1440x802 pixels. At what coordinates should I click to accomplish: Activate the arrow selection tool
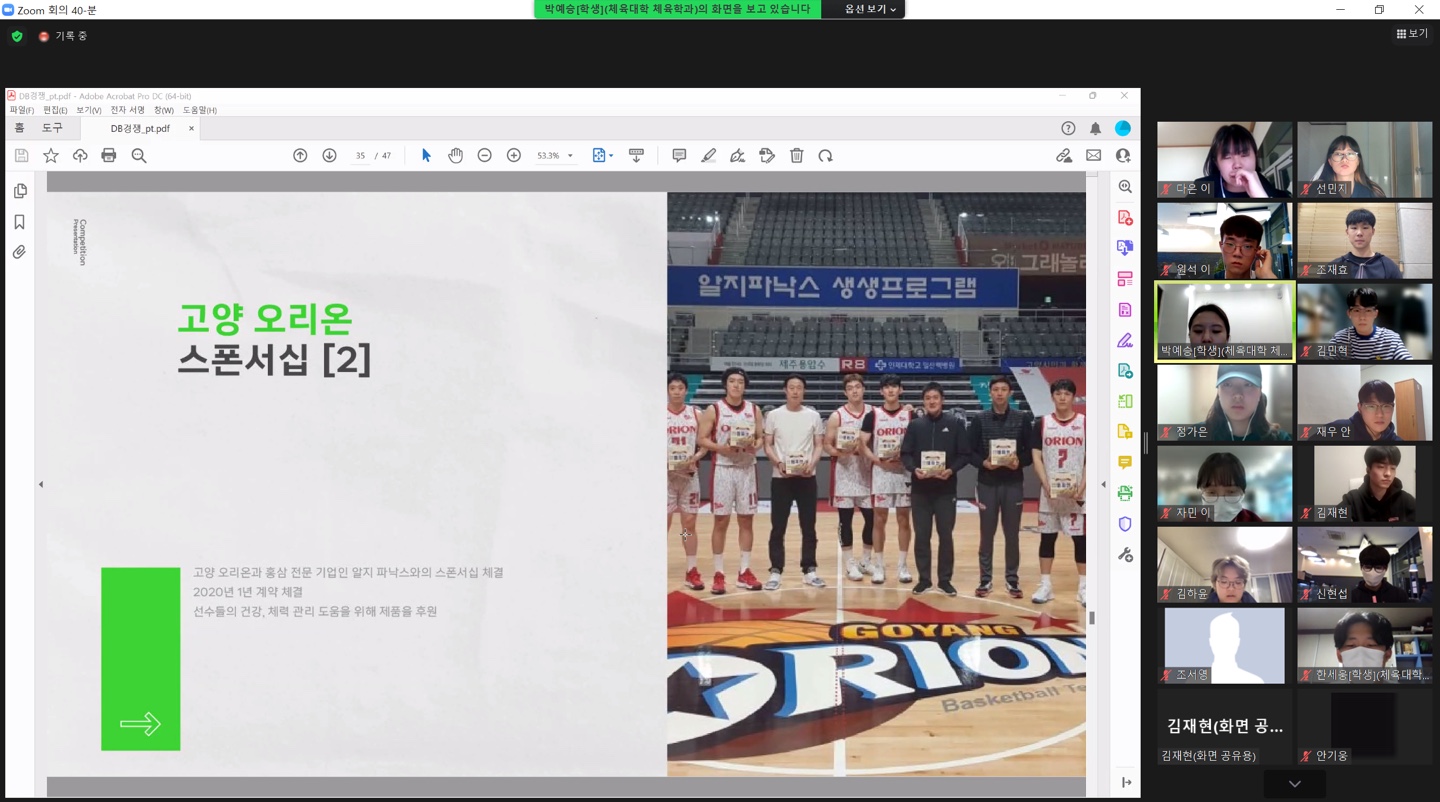pyautogui.click(x=426, y=156)
